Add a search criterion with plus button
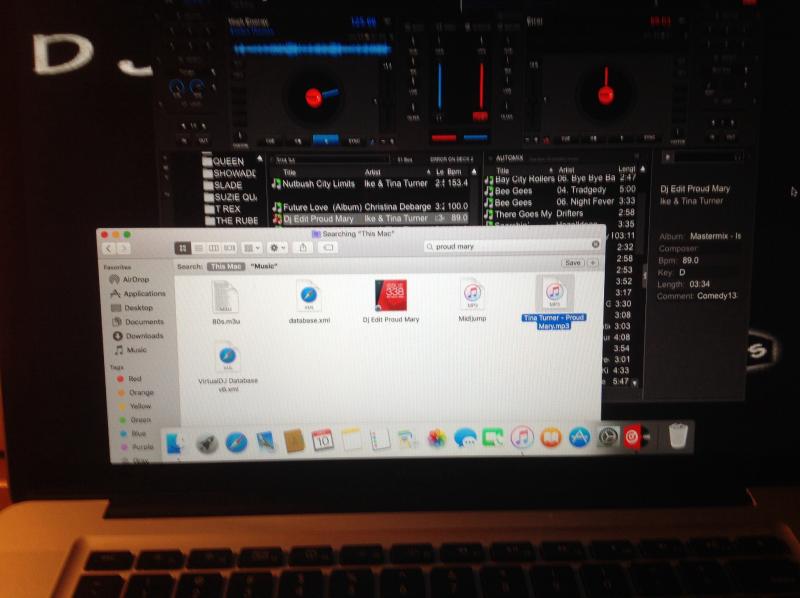 tap(593, 263)
